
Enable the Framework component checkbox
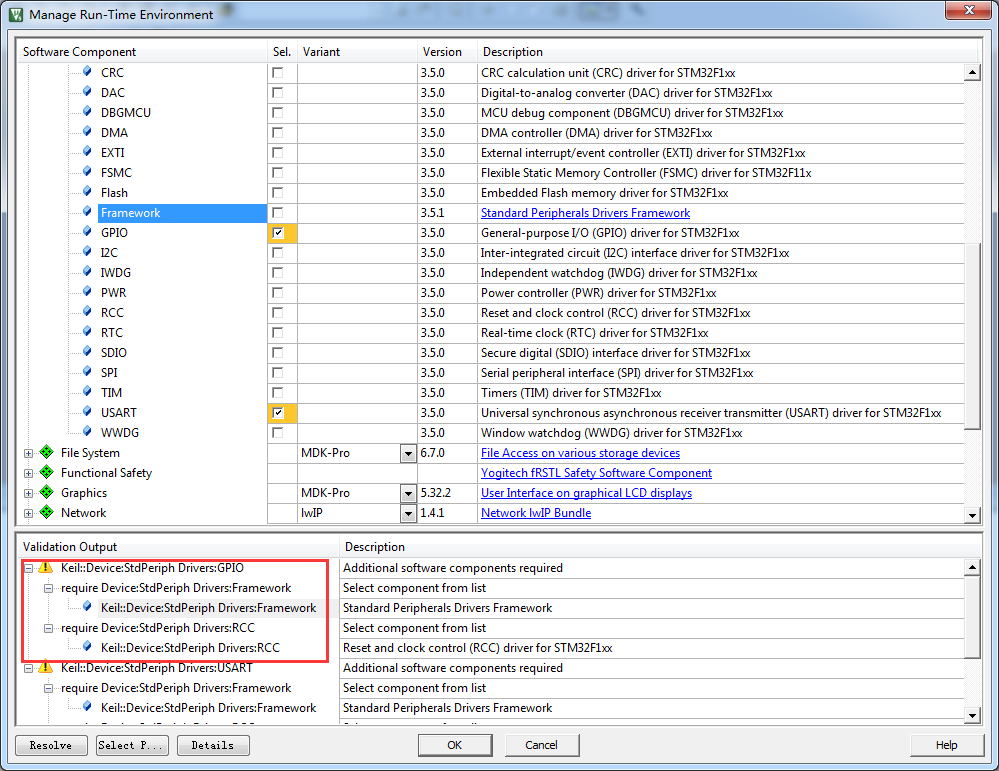pos(278,213)
